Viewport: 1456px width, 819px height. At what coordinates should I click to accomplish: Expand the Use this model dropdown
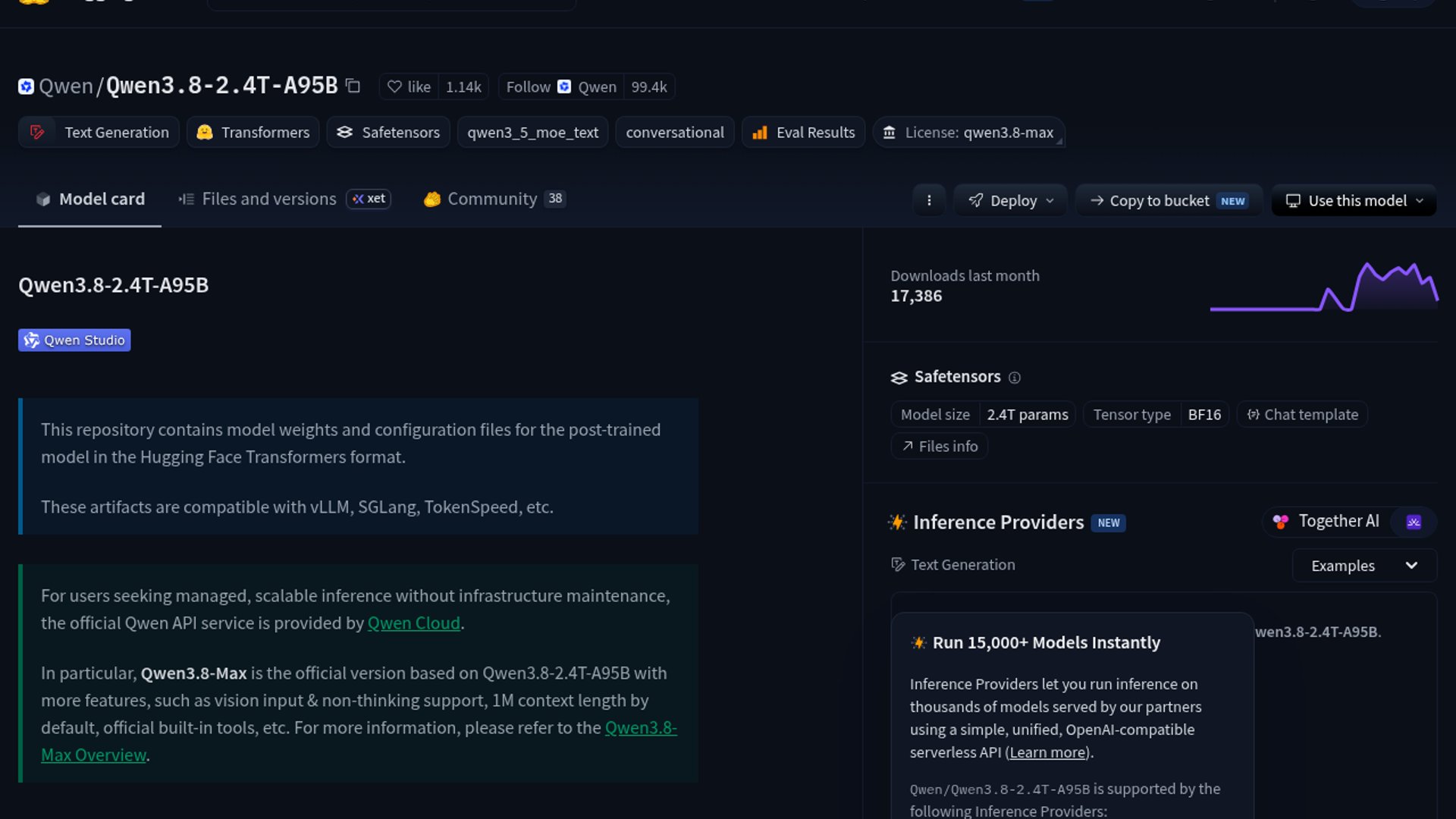[x=1354, y=200]
